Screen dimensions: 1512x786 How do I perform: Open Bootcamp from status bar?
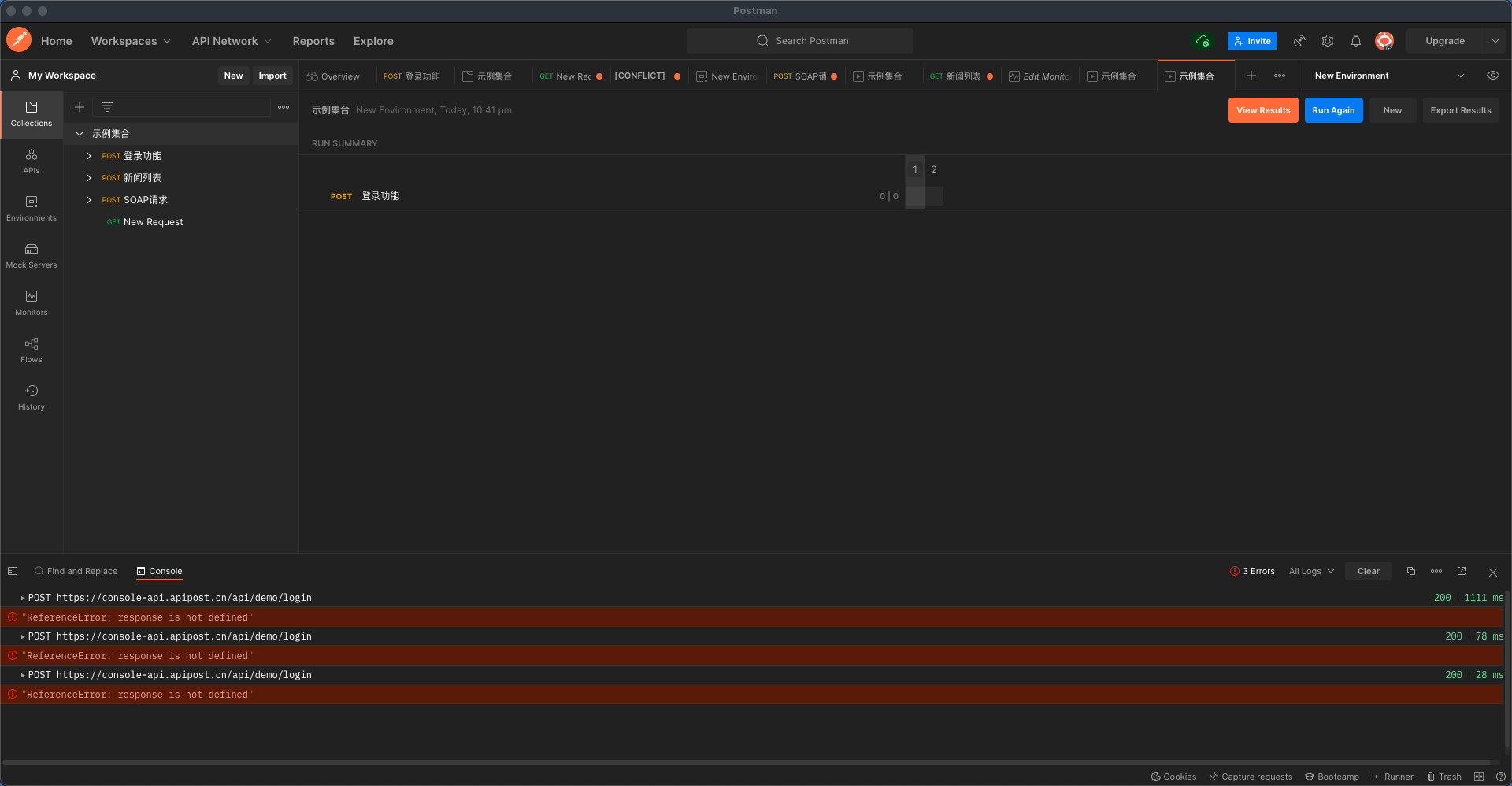coord(1332,777)
